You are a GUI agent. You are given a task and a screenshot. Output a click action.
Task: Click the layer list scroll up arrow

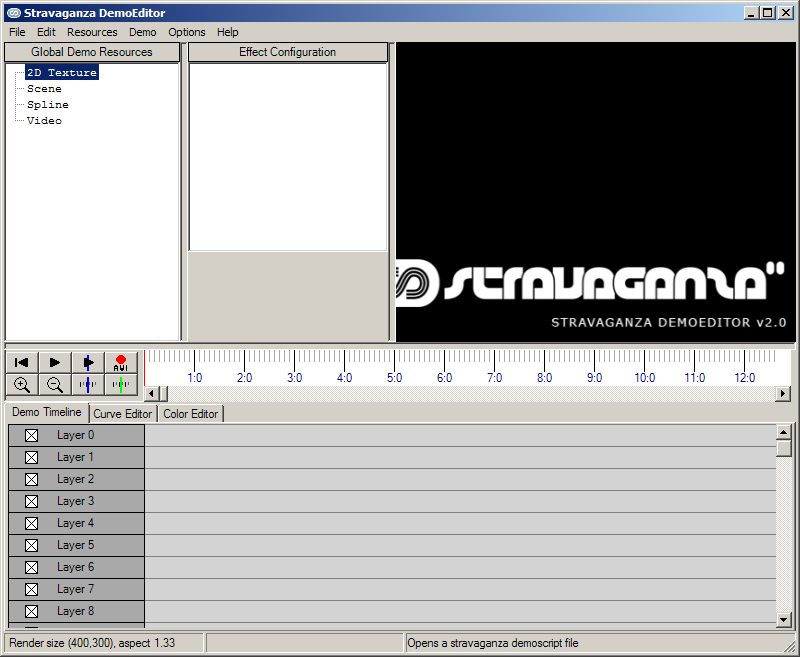click(784, 433)
